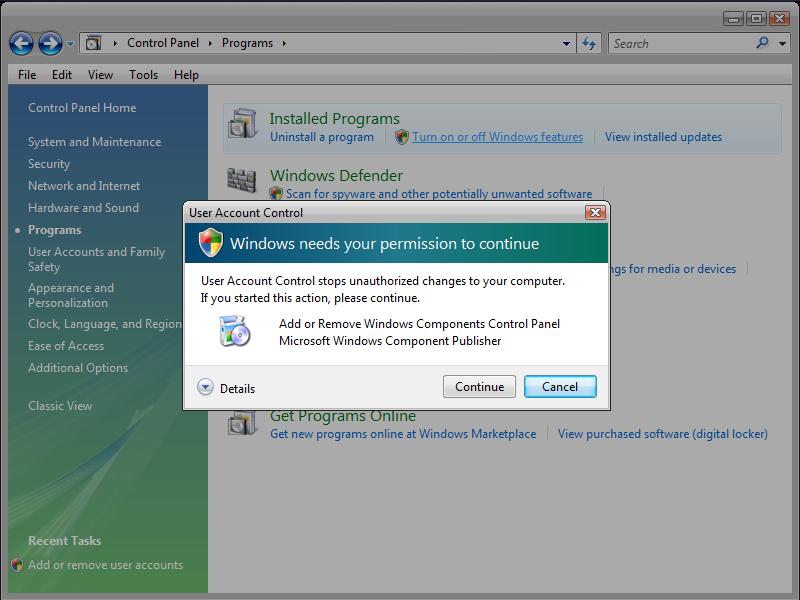800x600 pixels.
Task: Click settings for media or devices link
Action: click(673, 269)
